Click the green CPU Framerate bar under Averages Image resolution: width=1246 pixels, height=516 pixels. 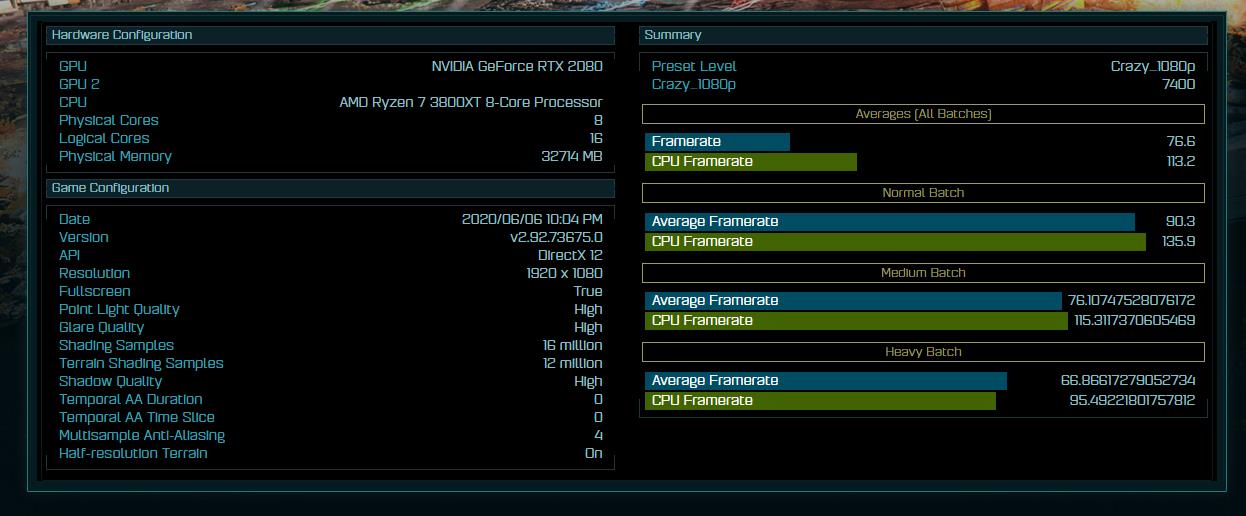pos(750,162)
